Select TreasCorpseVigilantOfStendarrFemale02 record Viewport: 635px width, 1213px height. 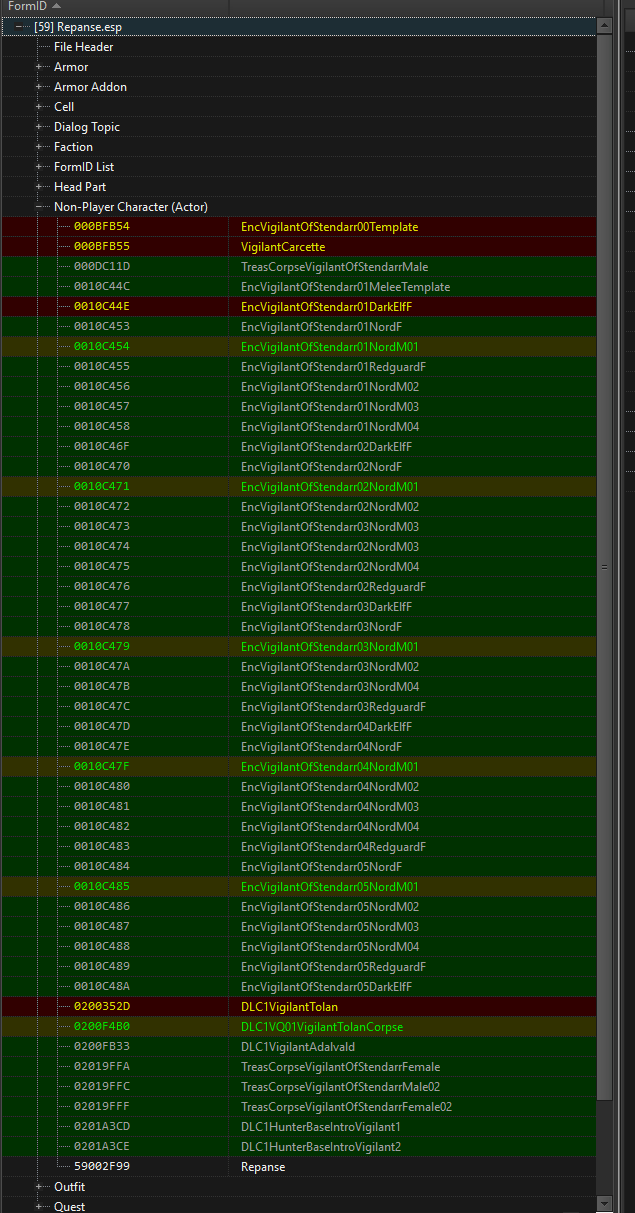pos(299,1107)
